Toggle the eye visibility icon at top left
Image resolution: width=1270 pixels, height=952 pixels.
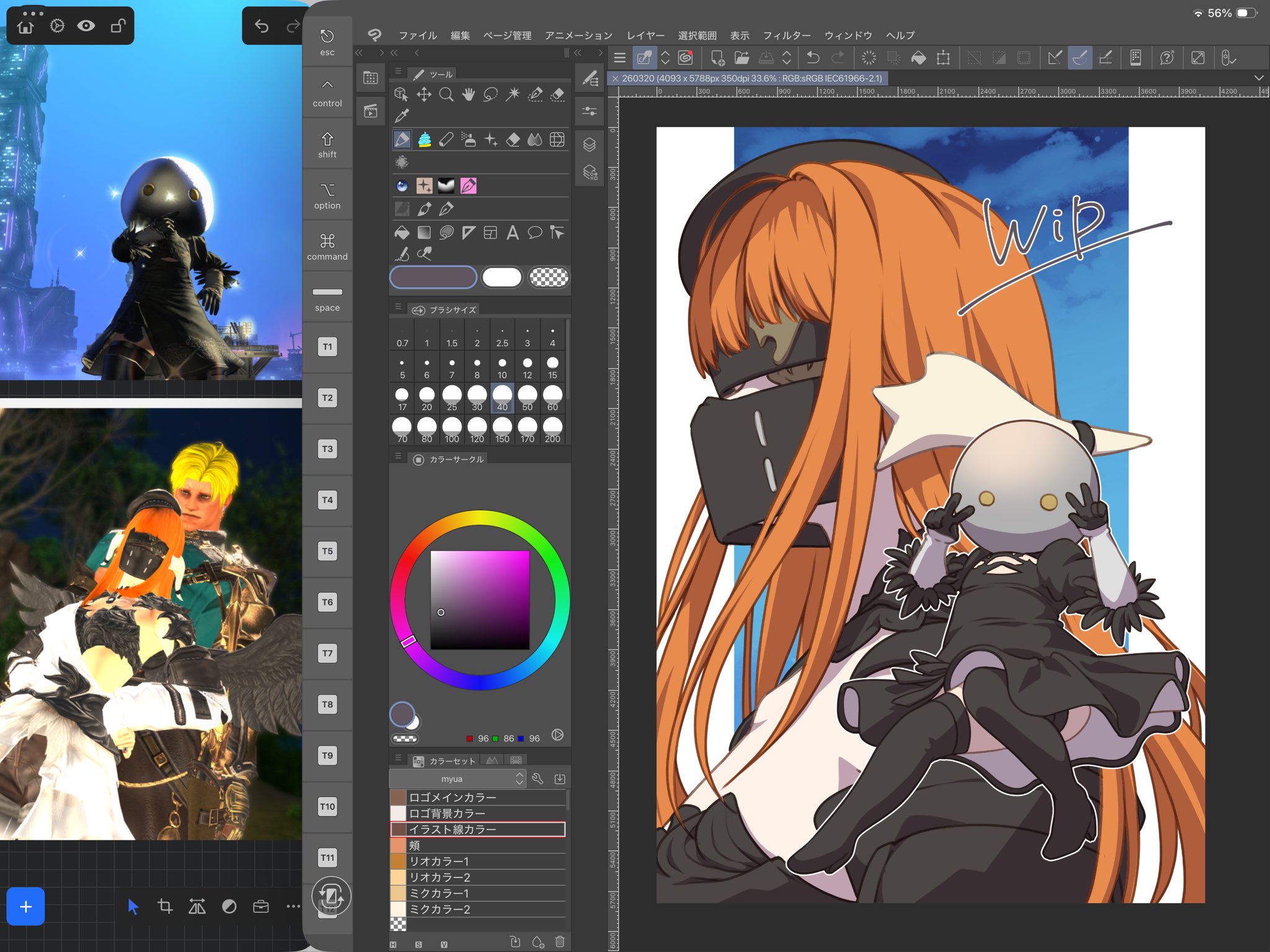[x=86, y=25]
